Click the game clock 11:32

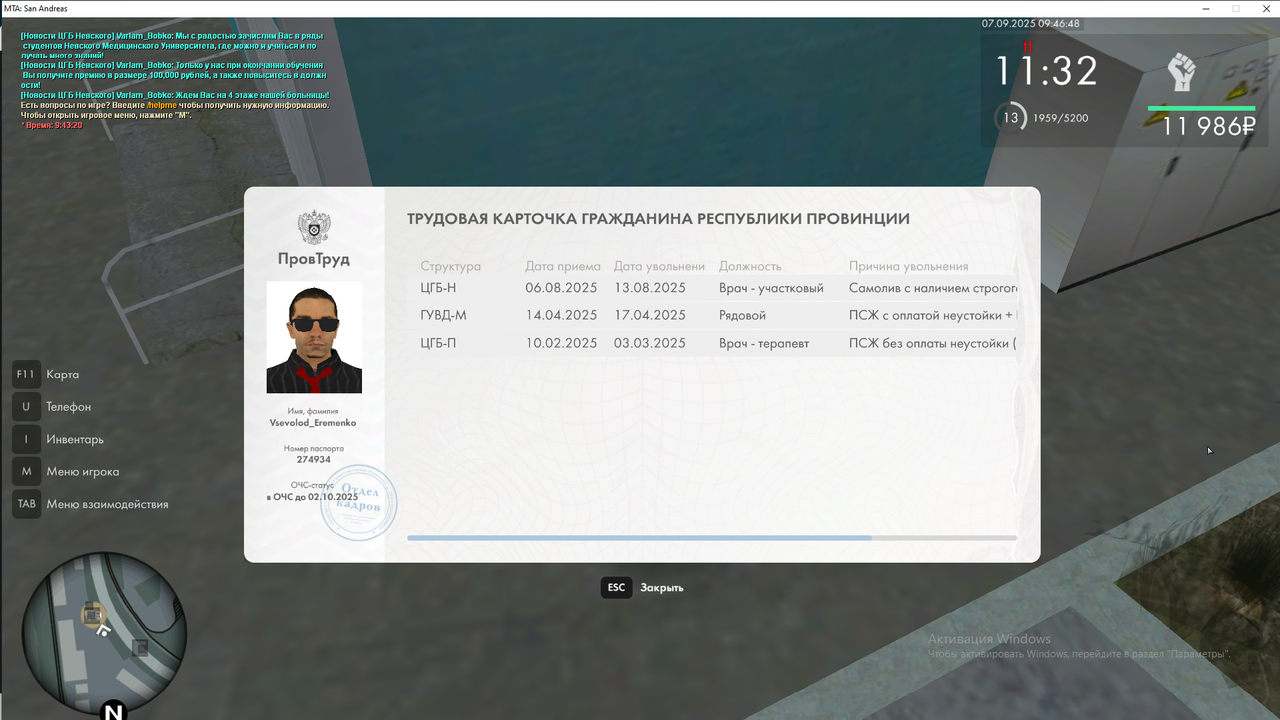click(x=1046, y=71)
